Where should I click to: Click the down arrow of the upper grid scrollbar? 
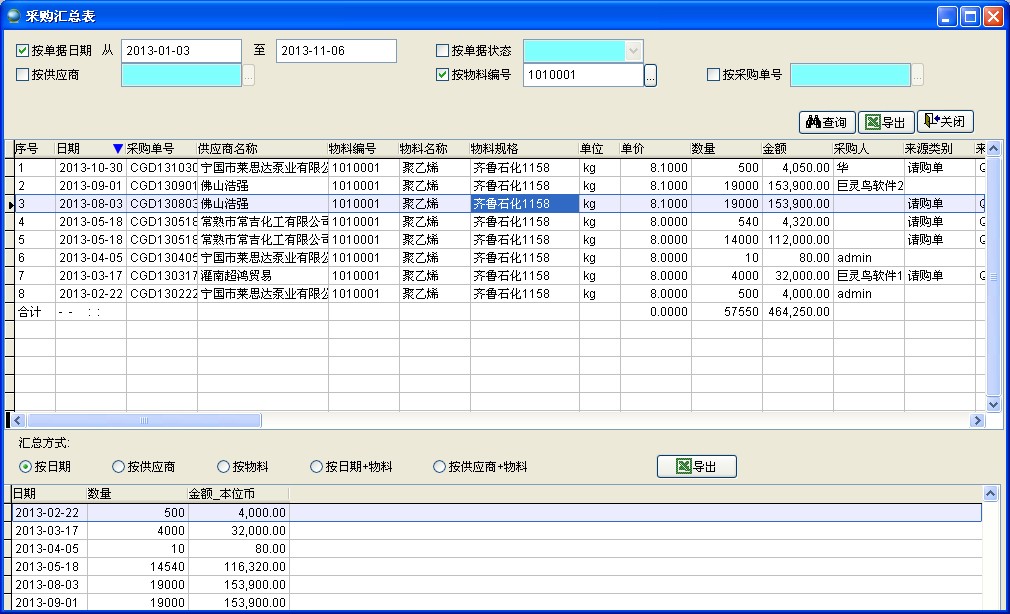(x=993, y=404)
